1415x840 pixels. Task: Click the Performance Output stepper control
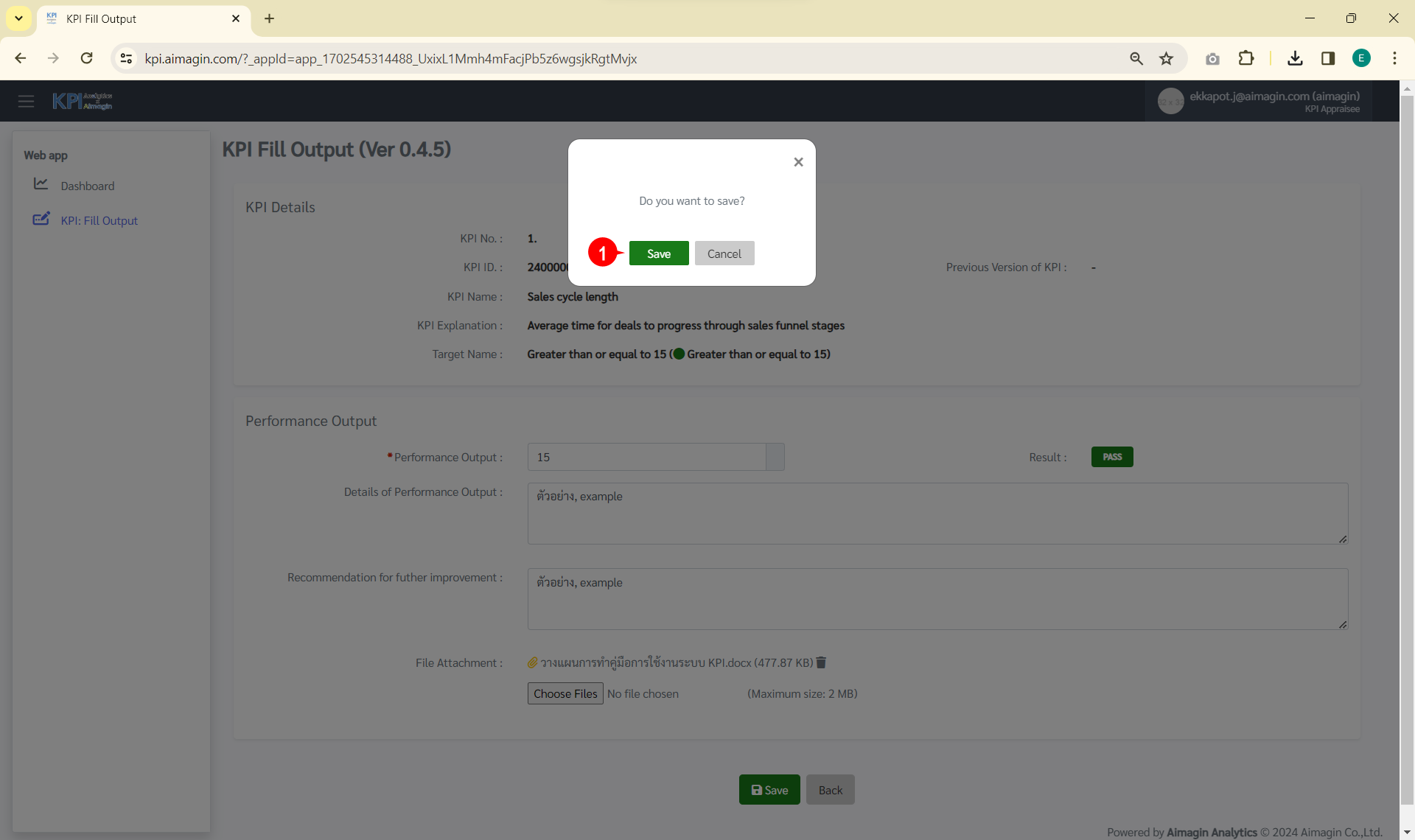pos(775,457)
